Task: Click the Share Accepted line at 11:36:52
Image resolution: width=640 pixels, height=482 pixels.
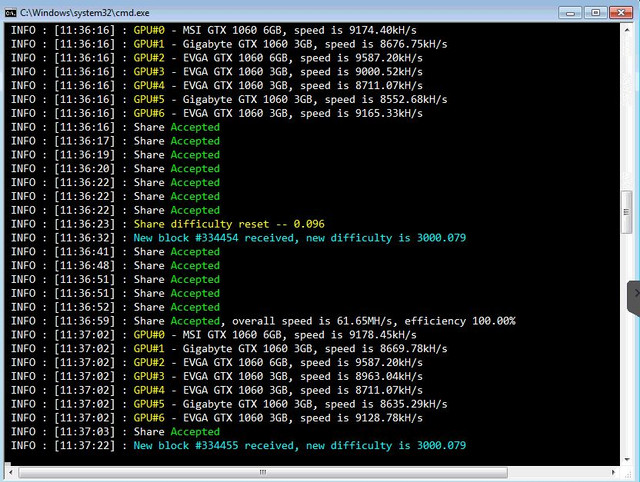Action: 116,307
